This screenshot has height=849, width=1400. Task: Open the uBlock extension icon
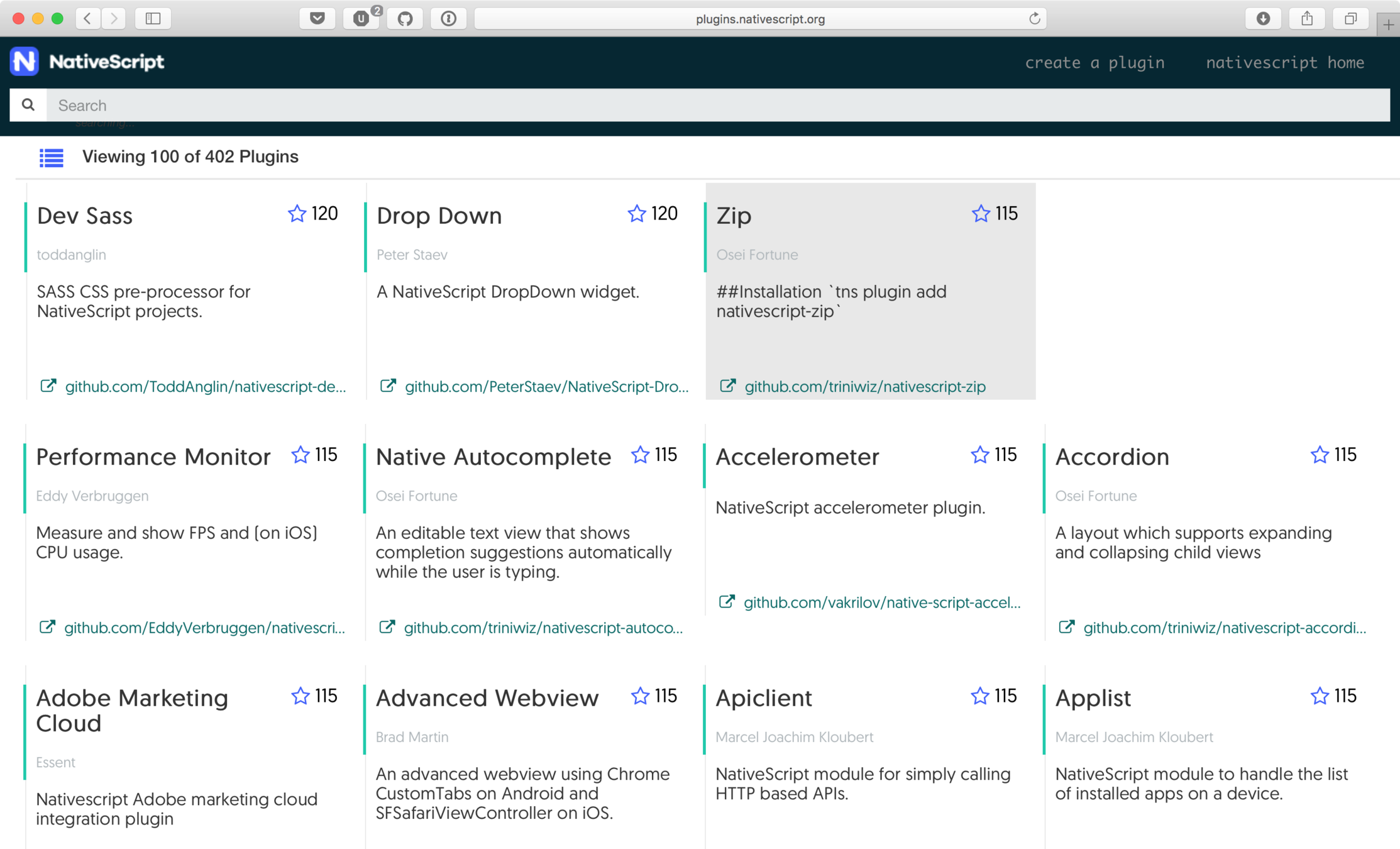(361, 19)
